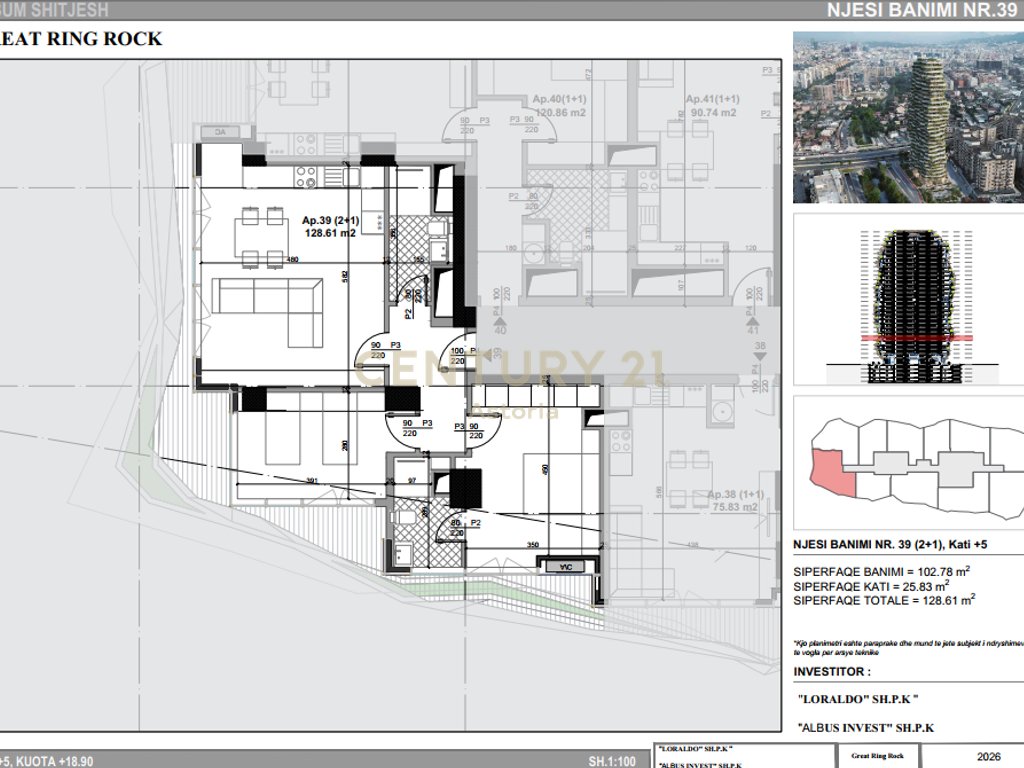Select "NJESI BANIMI NR. 39 (2+1), Kati +5" heading
The width and height of the screenshot is (1024, 768).
[890, 545]
